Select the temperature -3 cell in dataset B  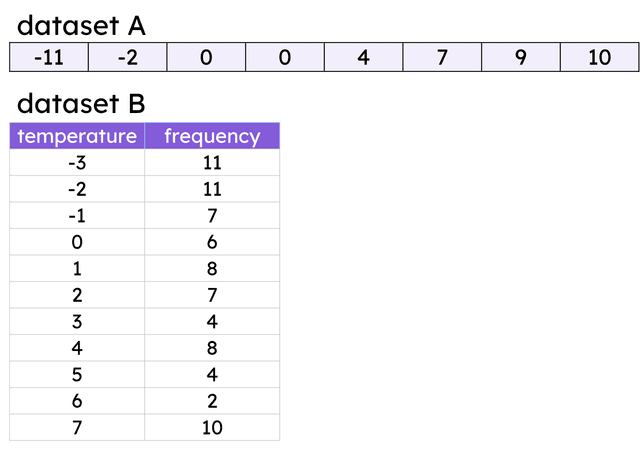pos(77,163)
